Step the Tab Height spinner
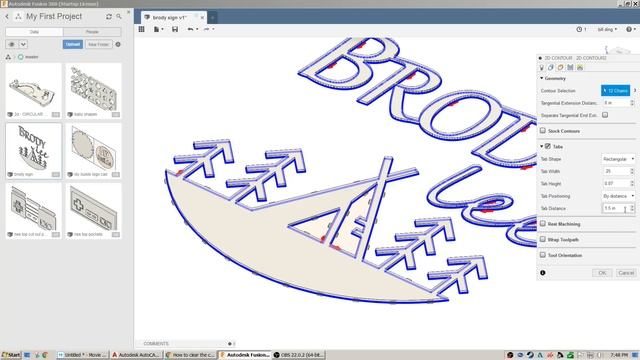640x360 pixels. point(632,183)
